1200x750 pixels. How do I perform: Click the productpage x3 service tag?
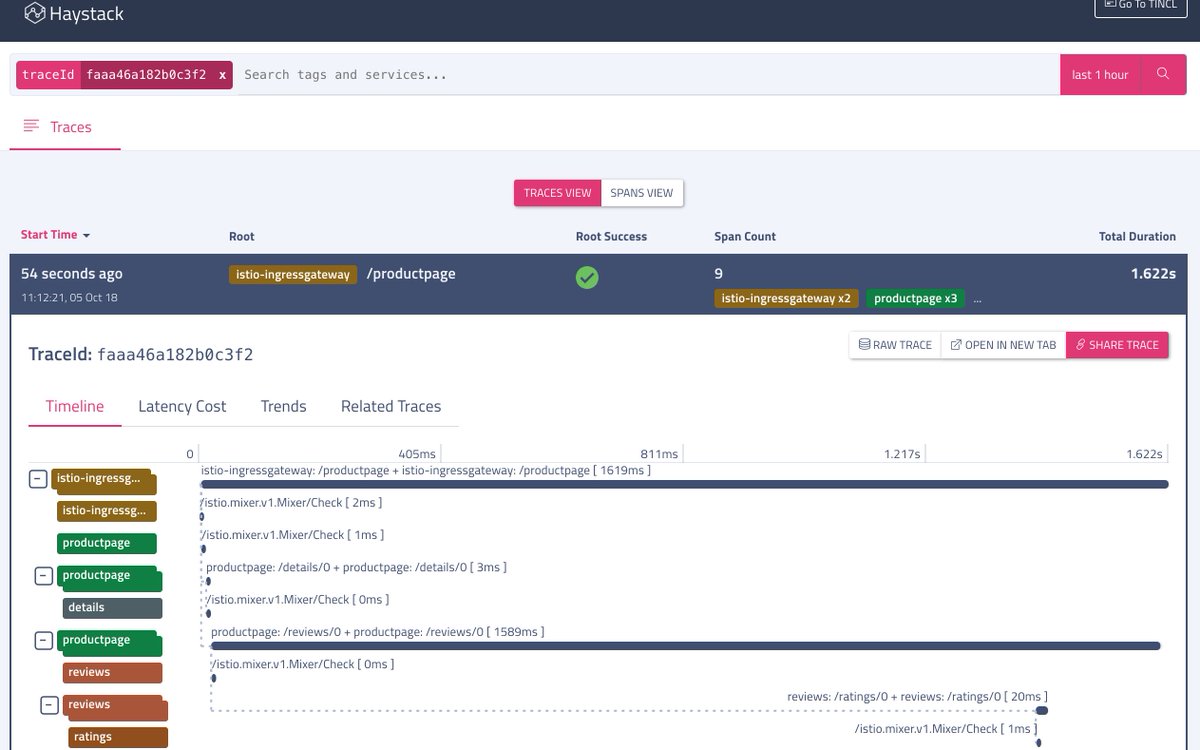915,298
